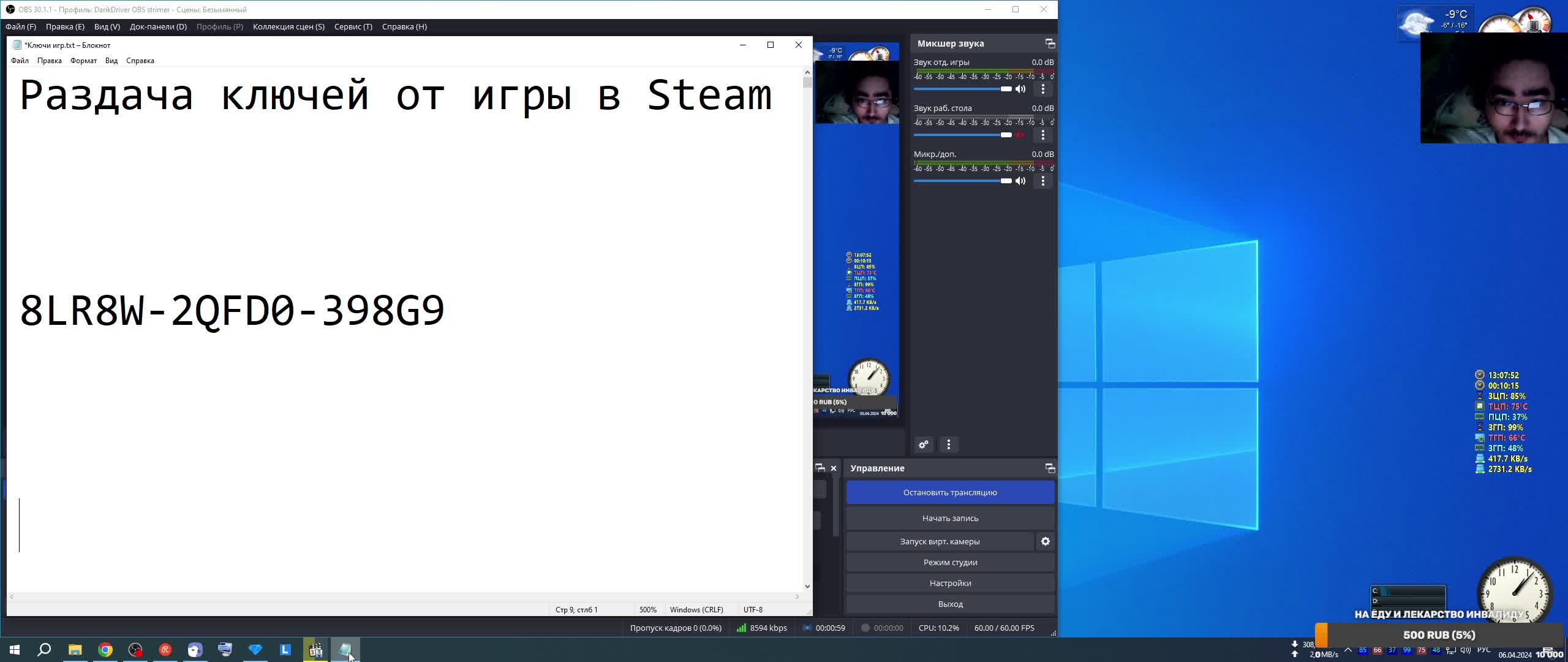Click the taskbar search magnifier icon
Screen dimensions: 1568x662
(44, 650)
